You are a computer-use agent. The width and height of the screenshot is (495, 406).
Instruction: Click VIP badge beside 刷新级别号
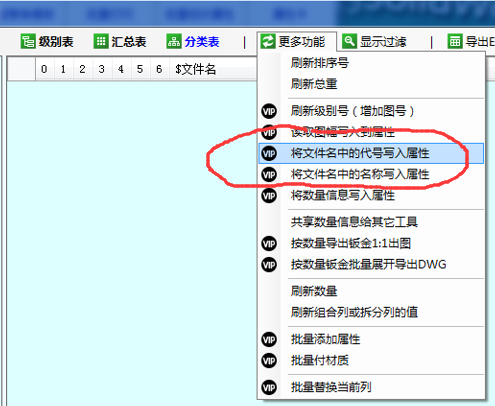pos(269,111)
